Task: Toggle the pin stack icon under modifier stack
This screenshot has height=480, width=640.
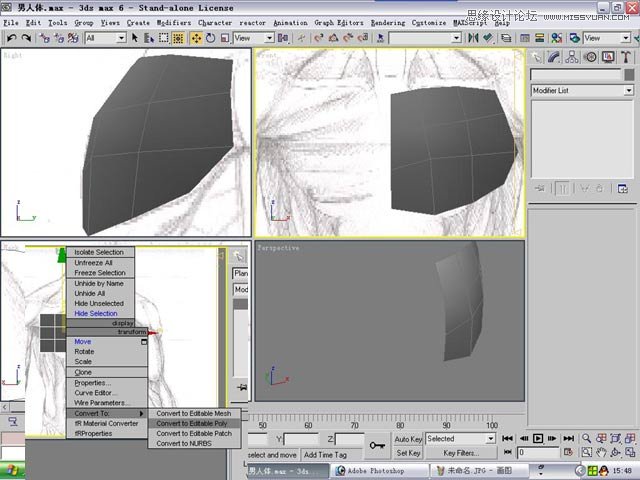Action: [540, 187]
